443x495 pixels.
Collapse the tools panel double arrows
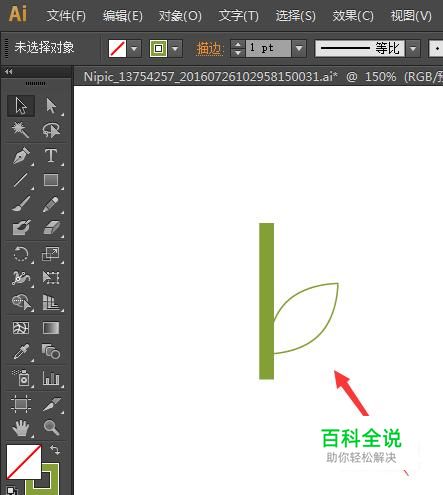pos(9,71)
